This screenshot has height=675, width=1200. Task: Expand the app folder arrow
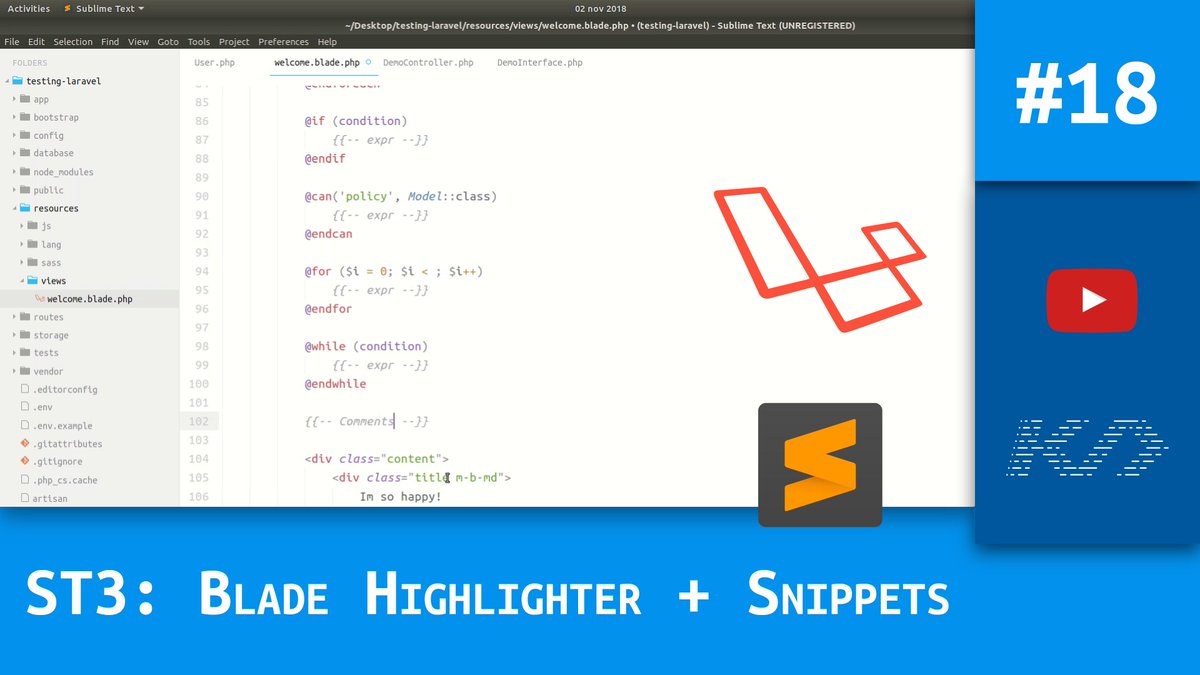click(14, 99)
